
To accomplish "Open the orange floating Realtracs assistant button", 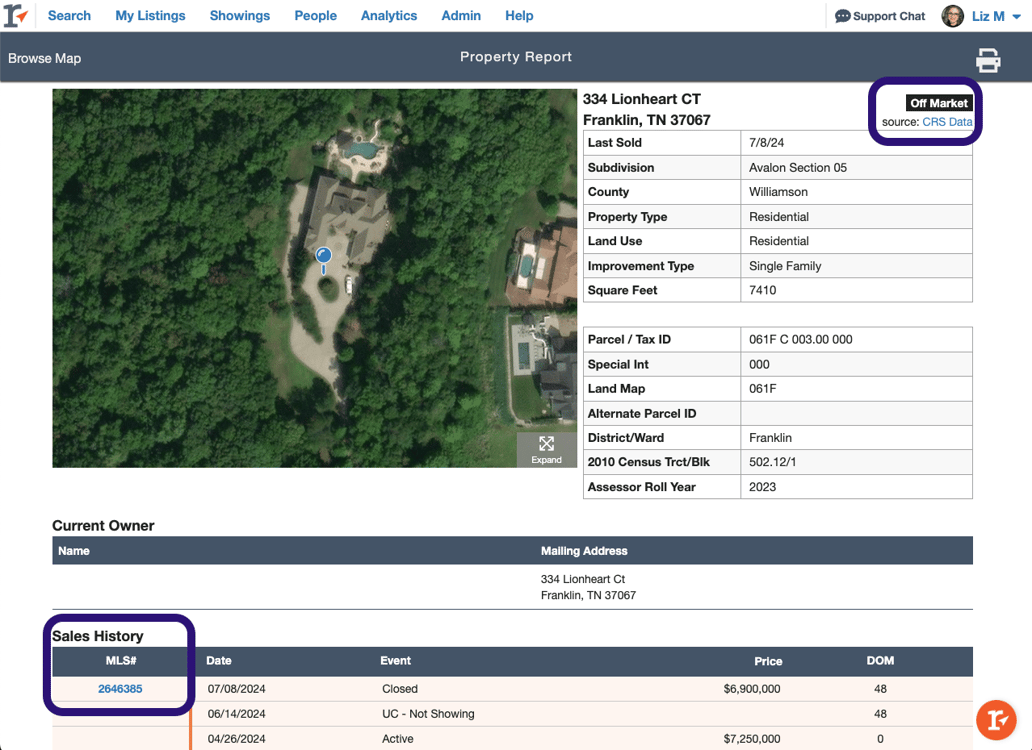I will 996,719.
